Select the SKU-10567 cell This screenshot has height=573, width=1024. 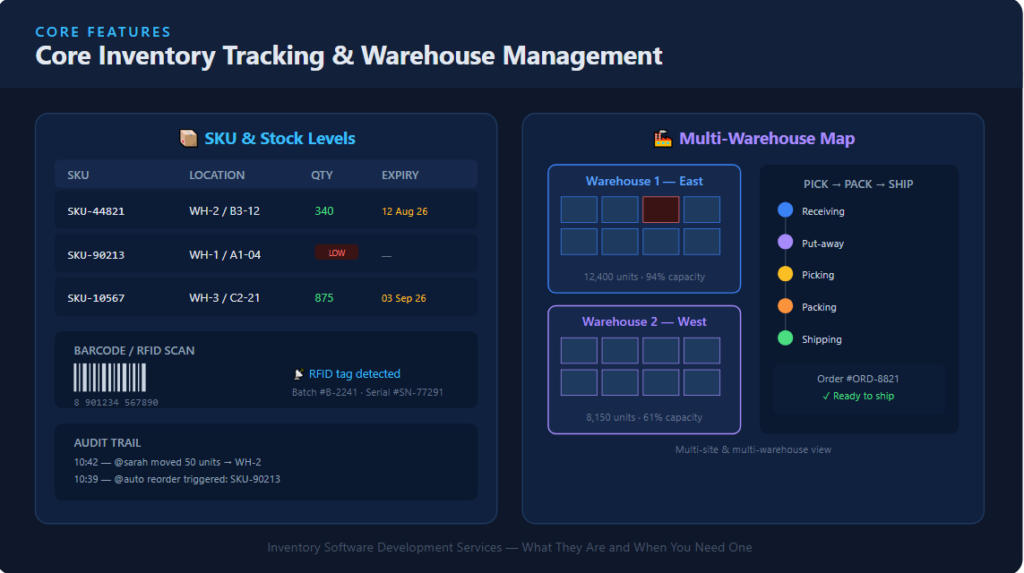[95, 298]
